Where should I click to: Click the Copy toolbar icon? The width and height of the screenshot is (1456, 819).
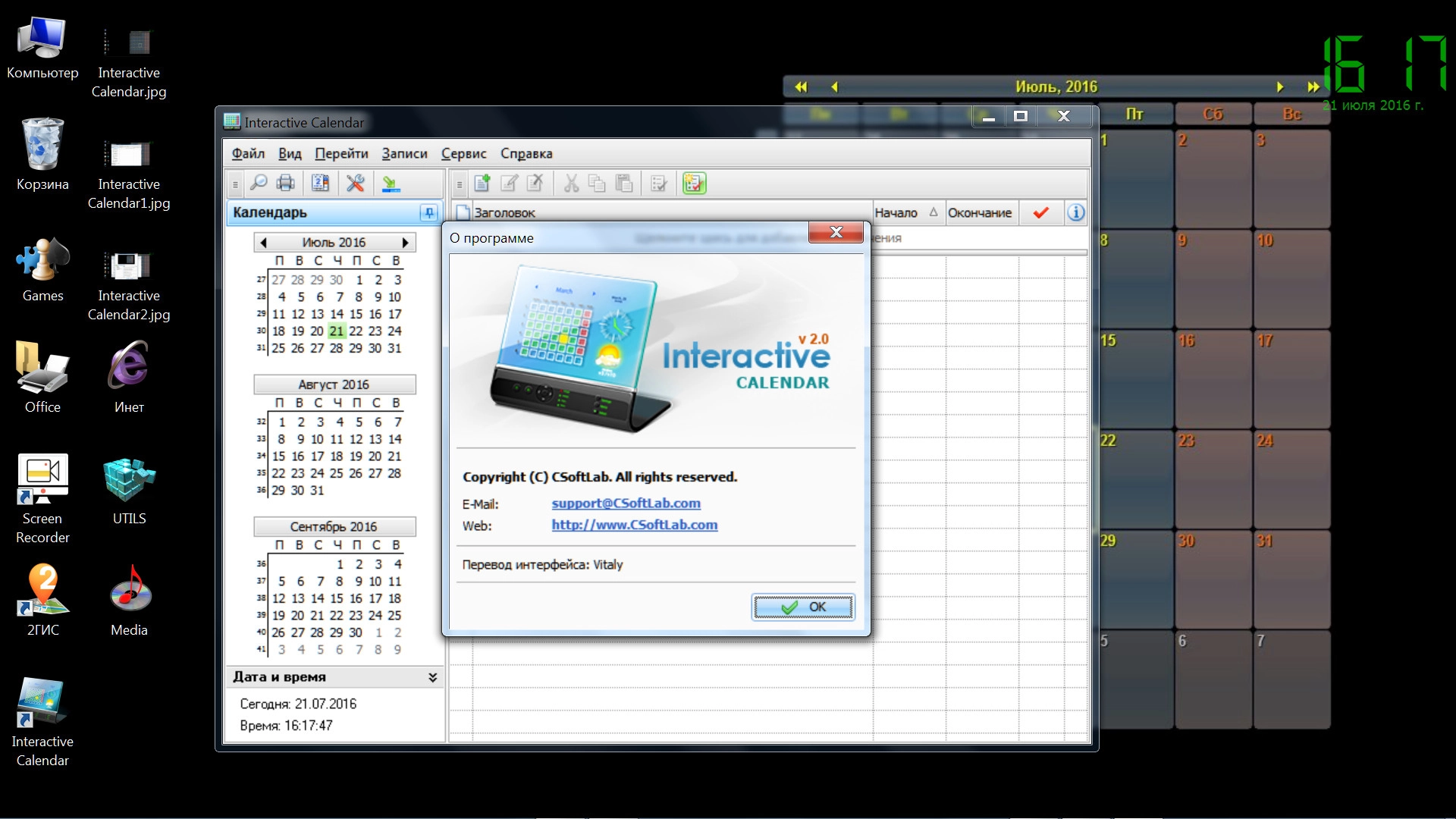click(597, 183)
